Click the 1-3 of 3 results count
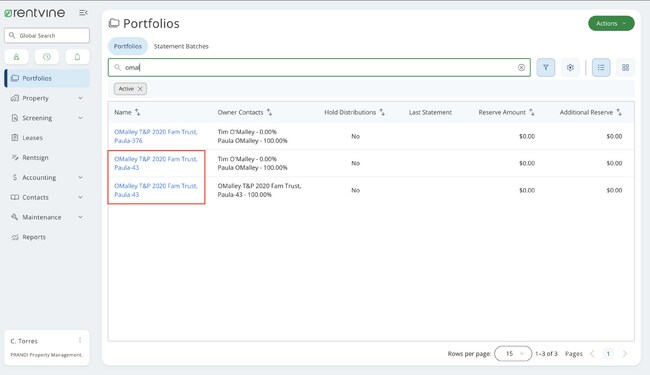The height and width of the screenshot is (375, 650). (x=546, y=353)
